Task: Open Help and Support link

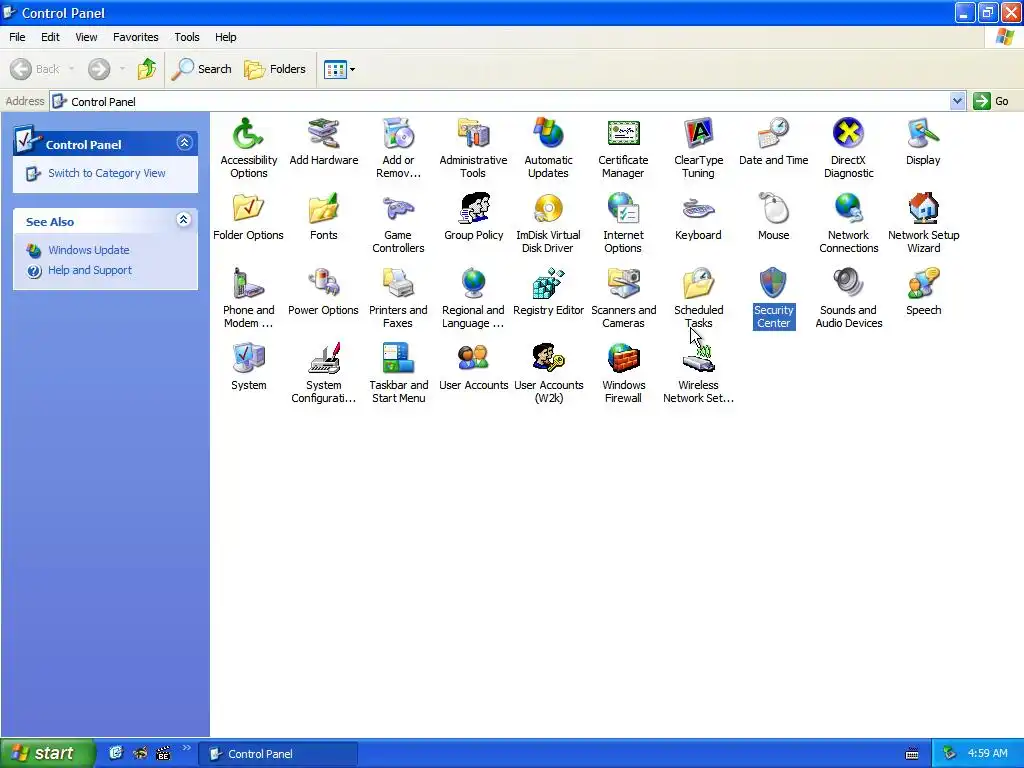Action: point(89,270)
